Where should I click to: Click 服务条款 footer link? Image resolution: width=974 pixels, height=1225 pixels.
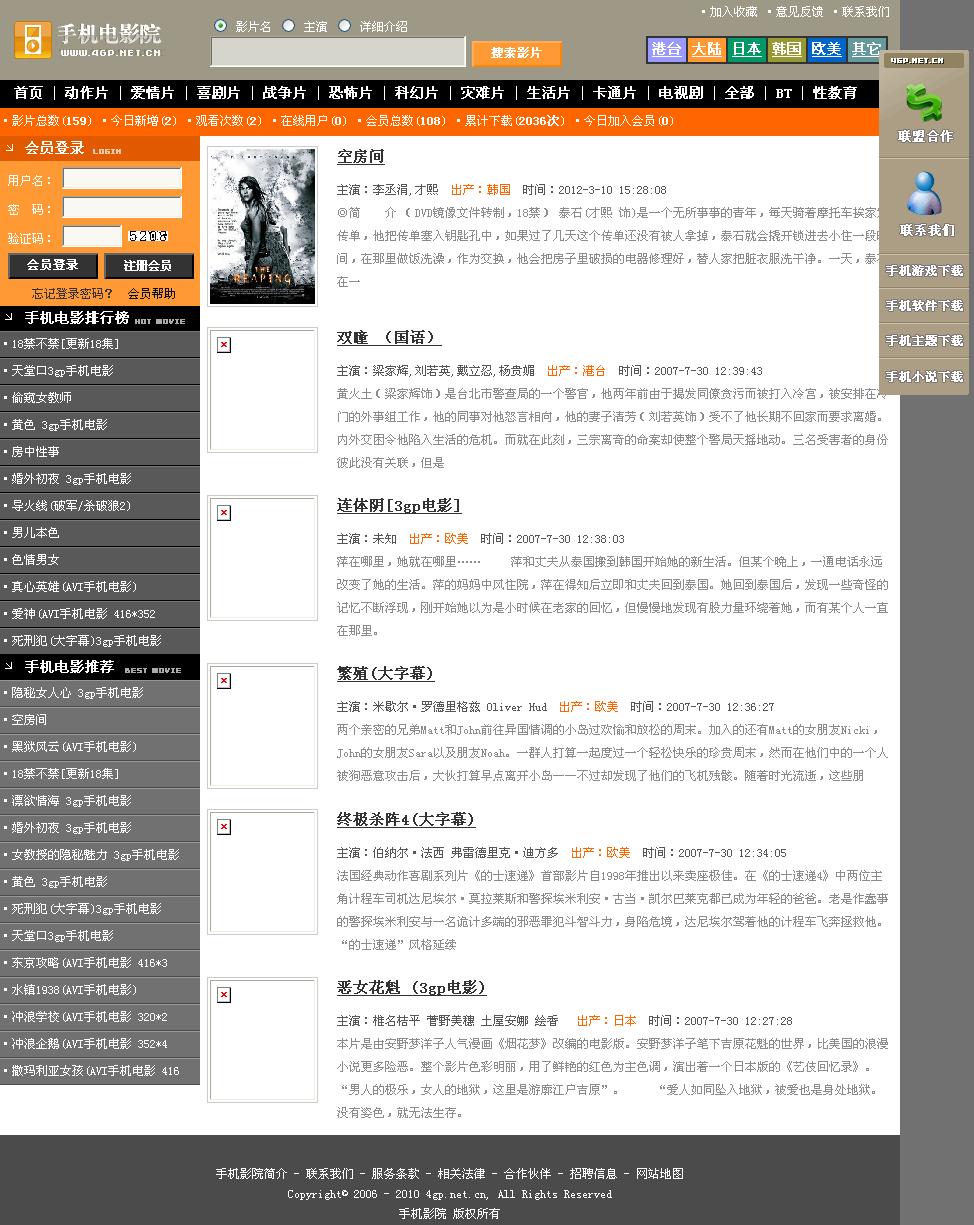pos(395,1174)
